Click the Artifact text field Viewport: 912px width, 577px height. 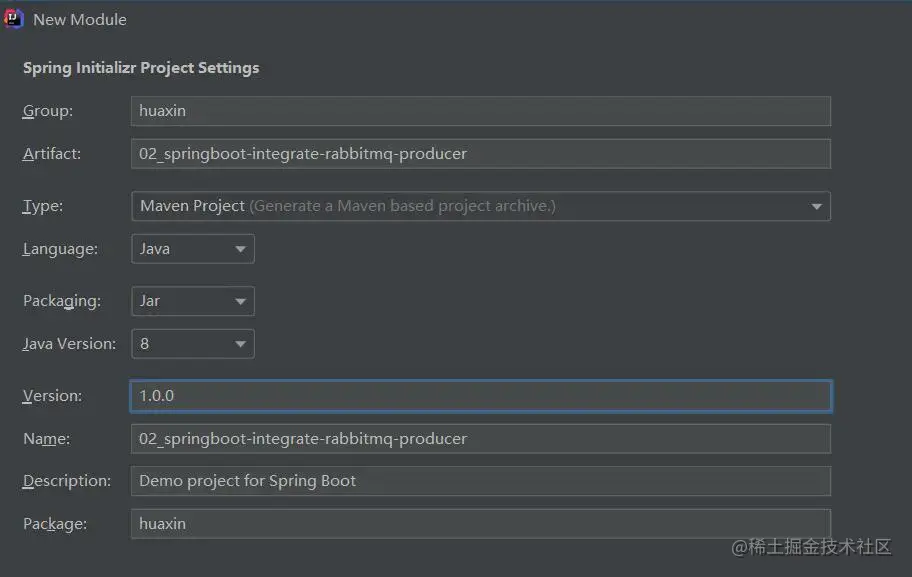pos(480,154)
